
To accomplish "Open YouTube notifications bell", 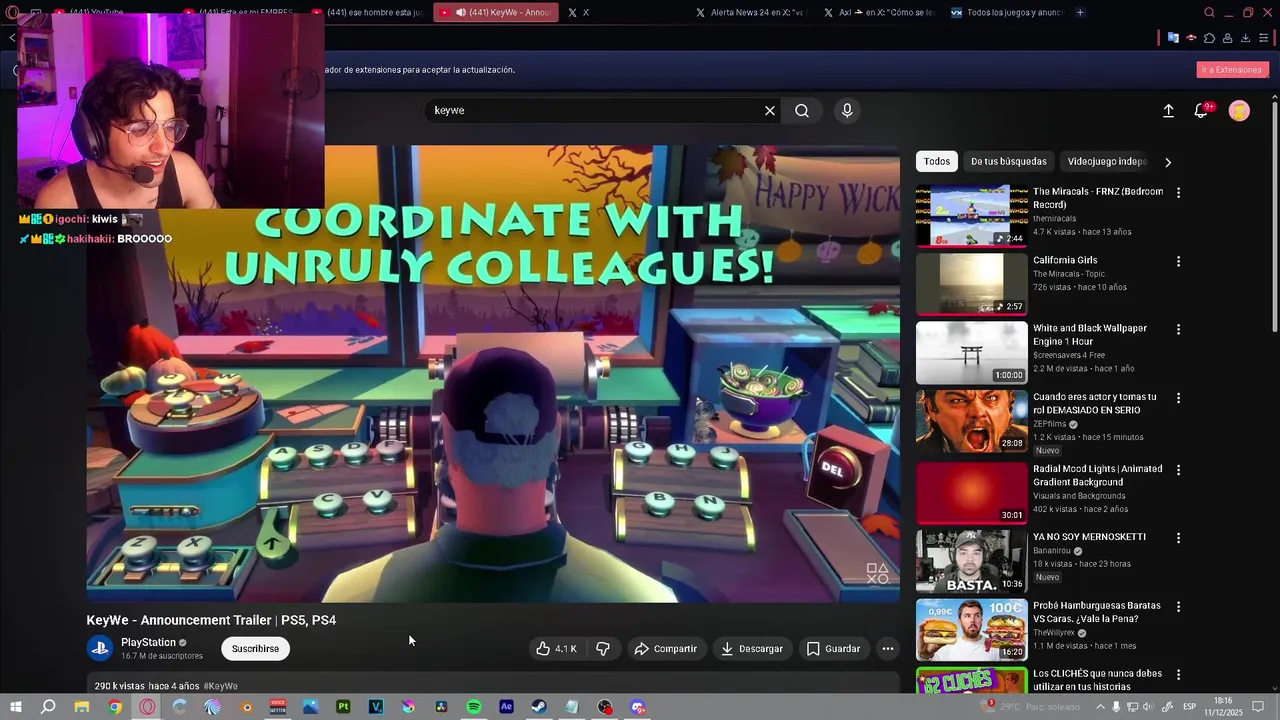I will coord(1202,111).
